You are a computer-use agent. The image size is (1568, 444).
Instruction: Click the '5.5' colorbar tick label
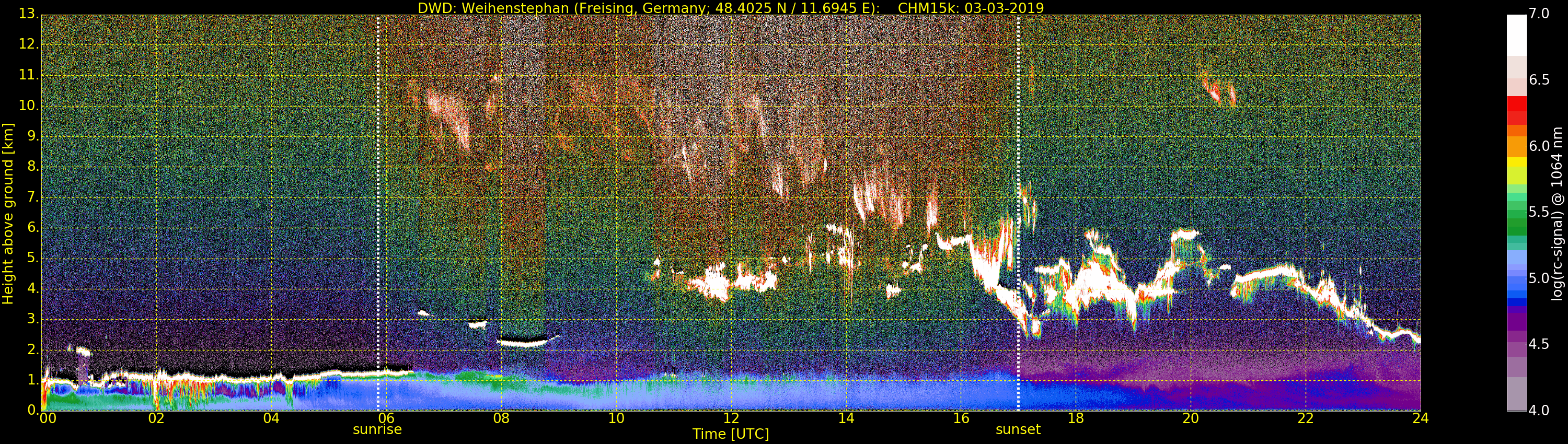click(1539, 212)
